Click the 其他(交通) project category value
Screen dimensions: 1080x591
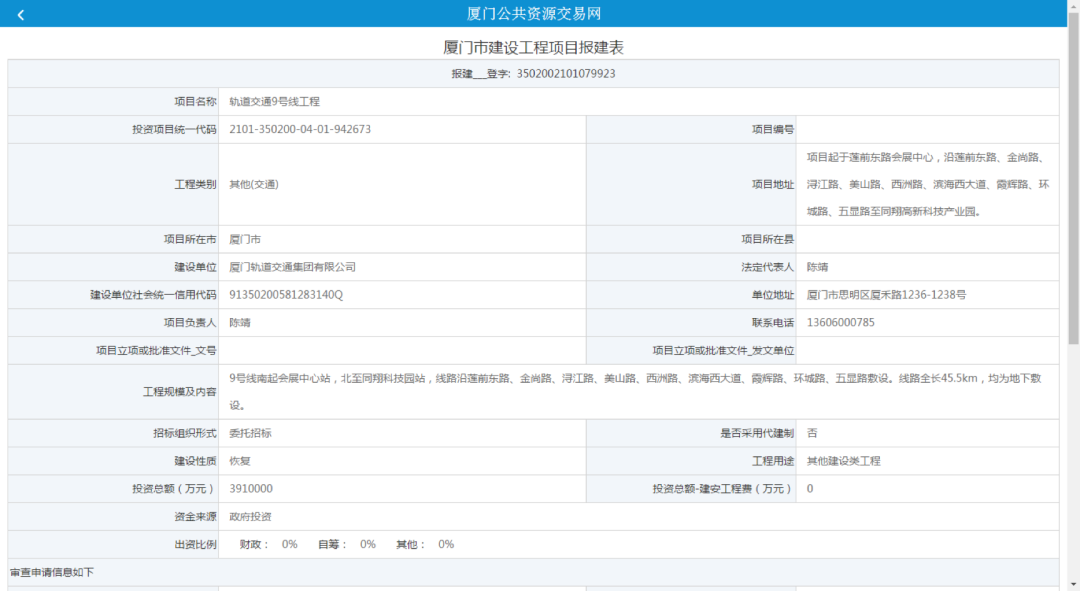(x=253, y=185)
